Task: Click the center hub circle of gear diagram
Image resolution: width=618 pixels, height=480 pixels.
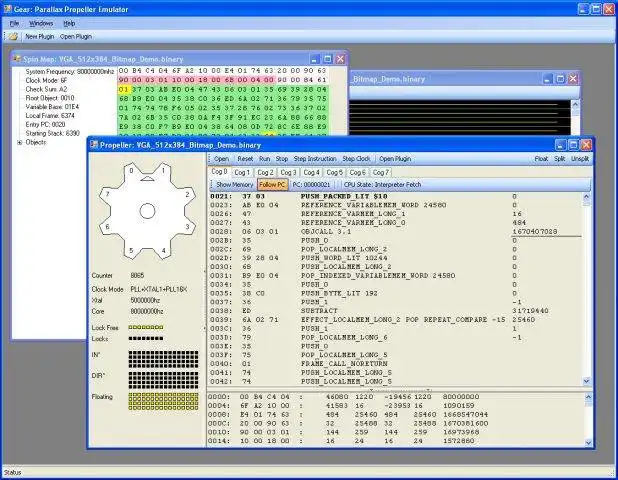Action: pyautogui.click(x=147, y=211)
